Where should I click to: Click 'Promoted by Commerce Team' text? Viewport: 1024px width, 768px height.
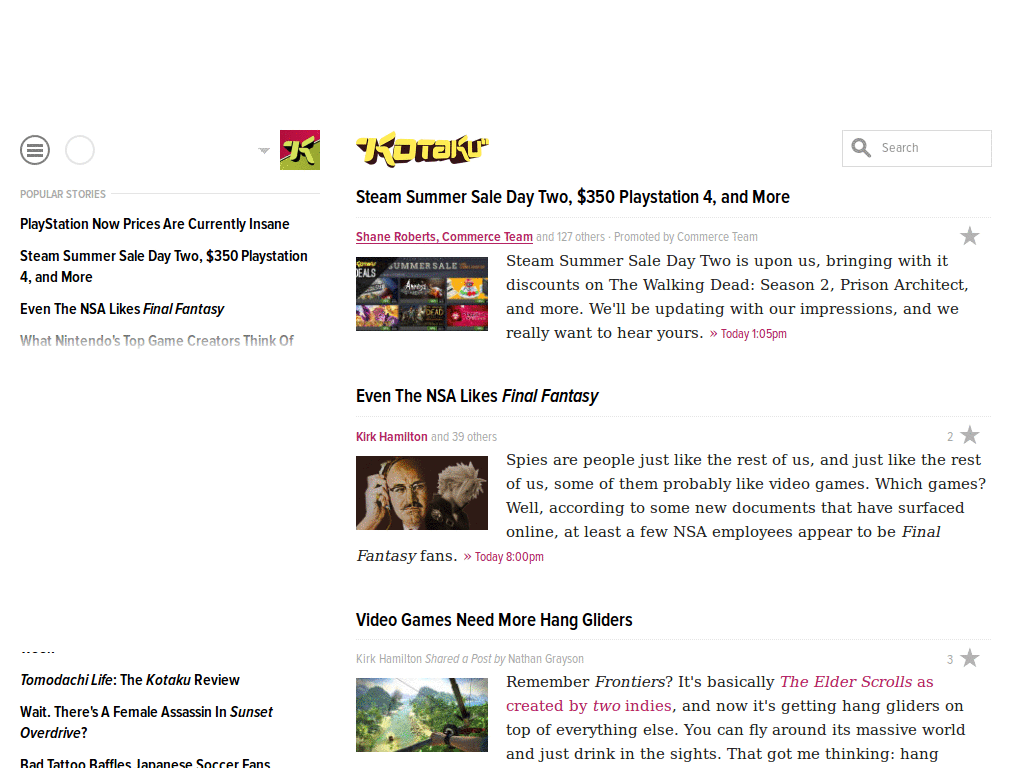point(686,236)
